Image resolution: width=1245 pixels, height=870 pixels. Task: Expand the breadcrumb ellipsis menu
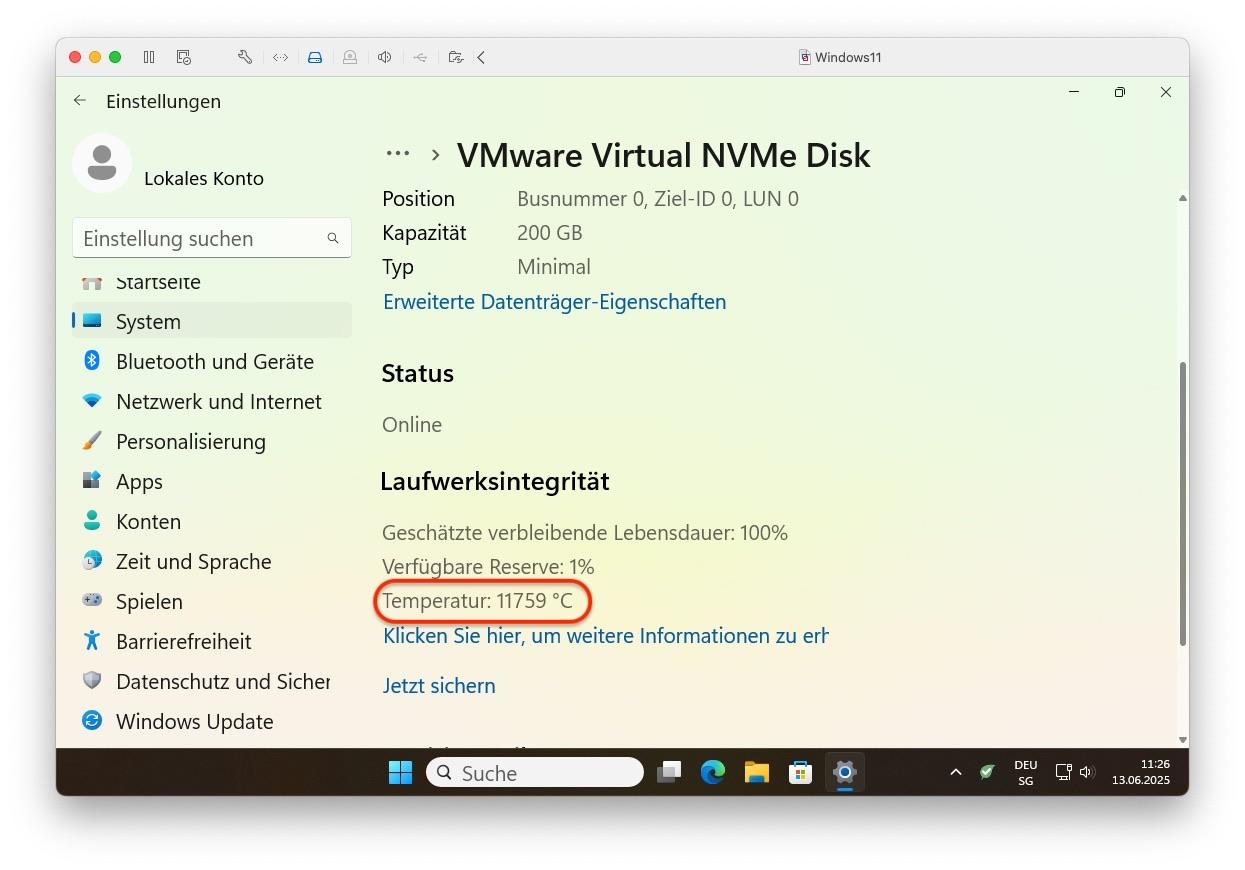pos(398,154)
